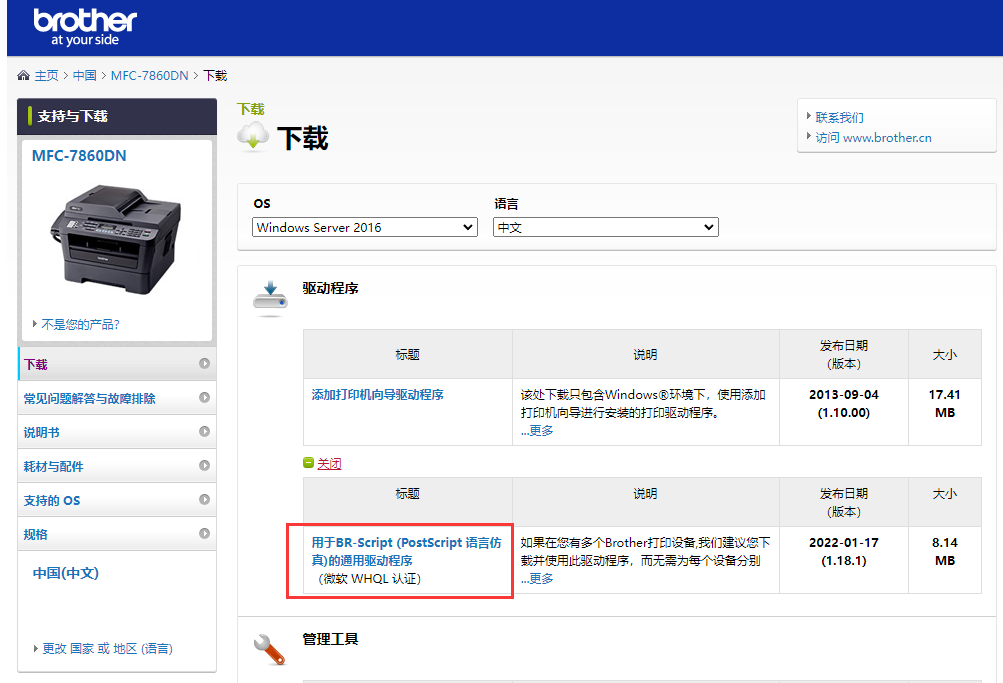Viewport: 1003px width, 683px height.
Task: Select 支持的 OS in the sidebar menu
Action: (52, 500)
